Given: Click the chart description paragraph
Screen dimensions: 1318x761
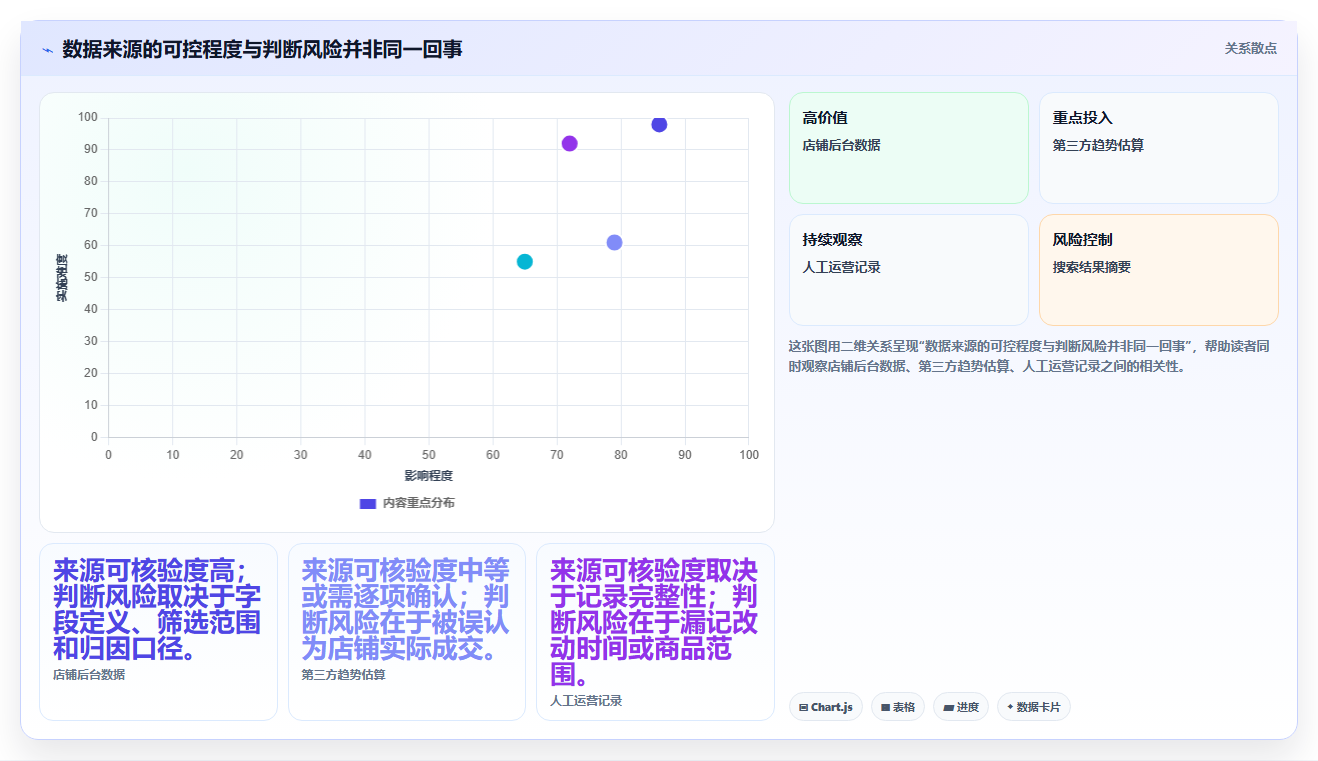Looking at the screenshot, I should pos(1030,356).
